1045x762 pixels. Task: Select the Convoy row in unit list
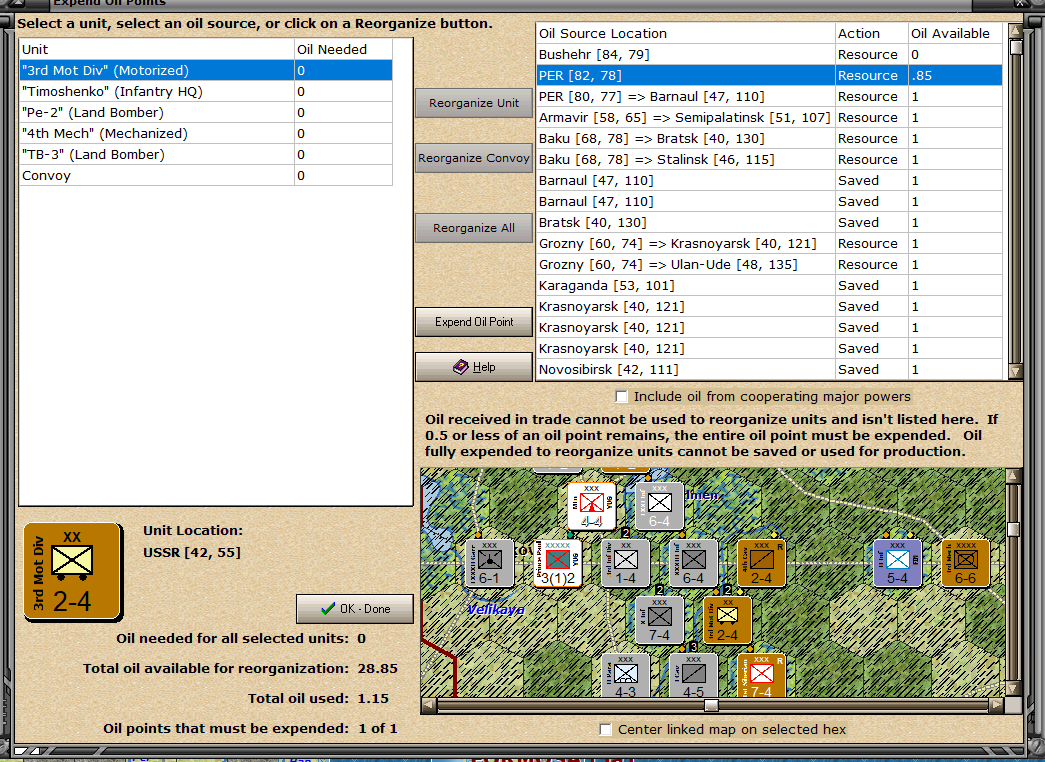tap(206, 175)
